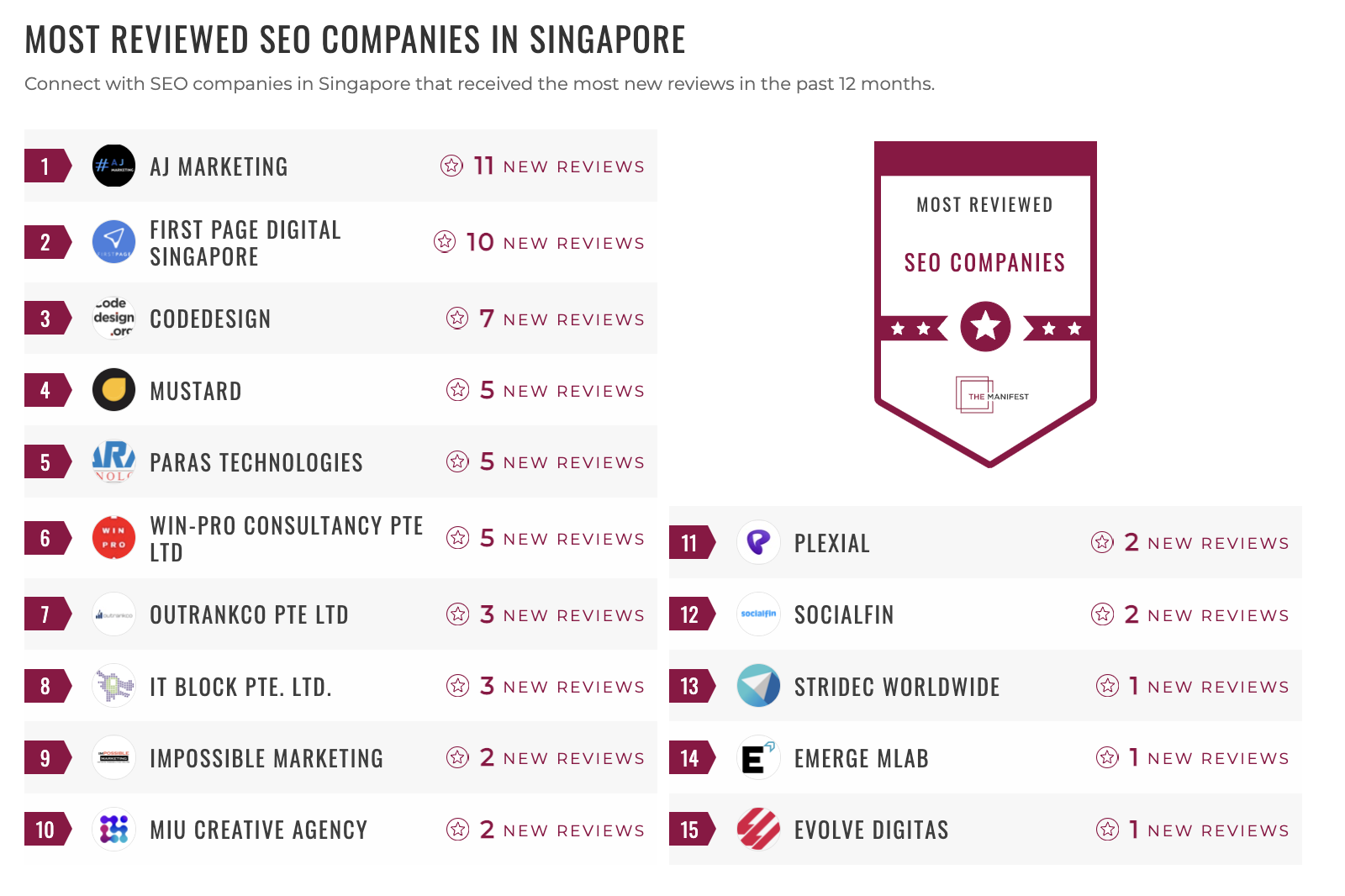Click the Mustard yellow logo icon
The width and height of the screenshot is (1345, 896).
(x=113, y=390)
